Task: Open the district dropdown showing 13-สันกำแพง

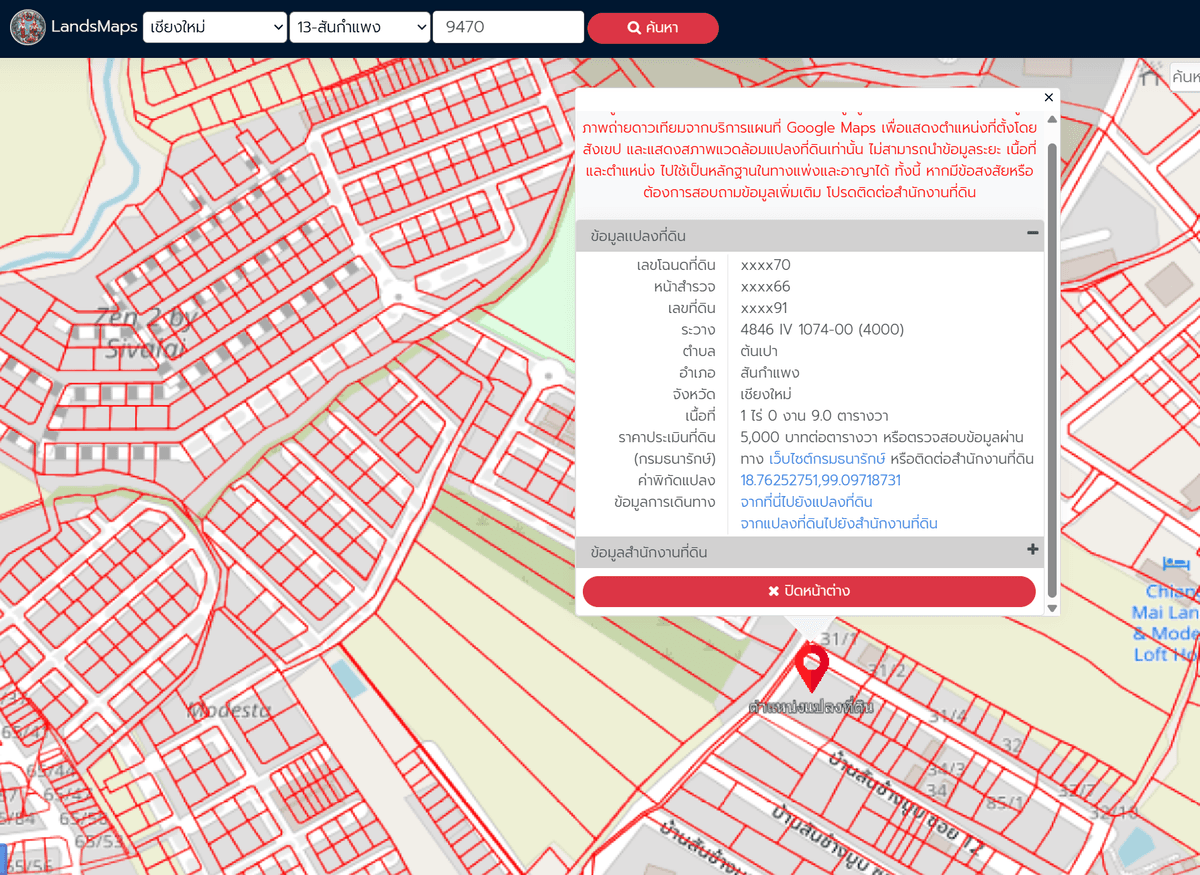Action: [360, 27]
